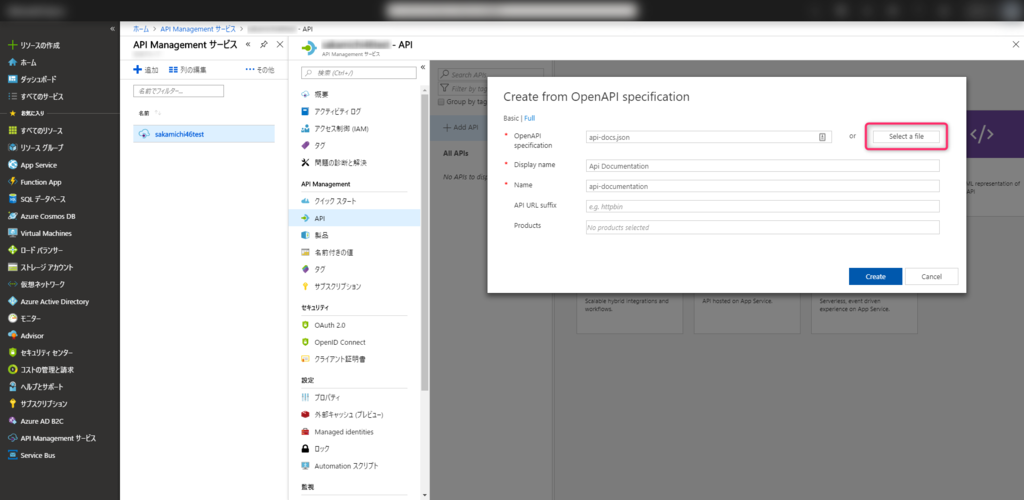The width and height of the screenshot is (1024, 500).
Task: Select the sakamichi46test service row
Action: click(x=204, y=134)
